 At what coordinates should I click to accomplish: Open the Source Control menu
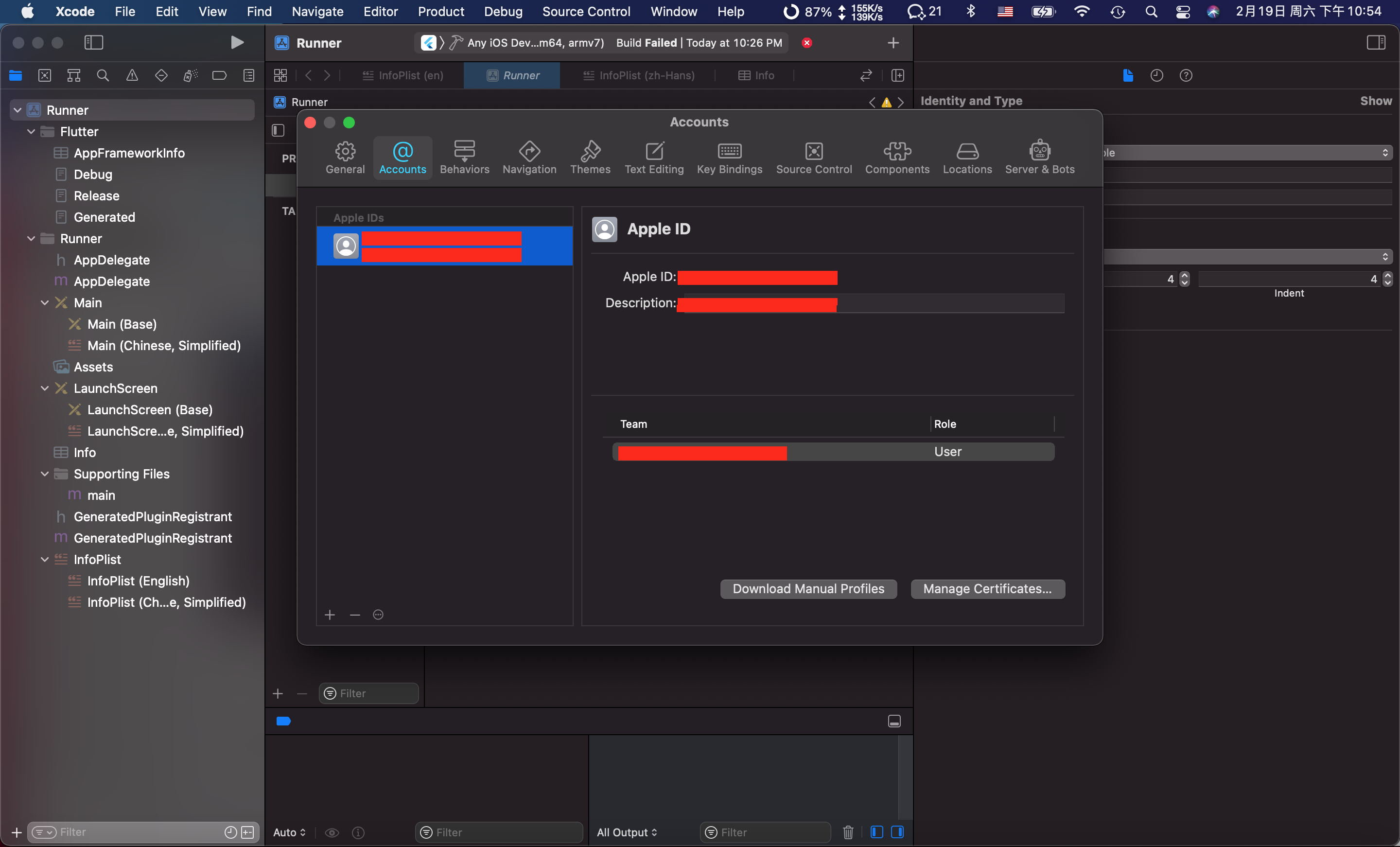coord(586,11)
